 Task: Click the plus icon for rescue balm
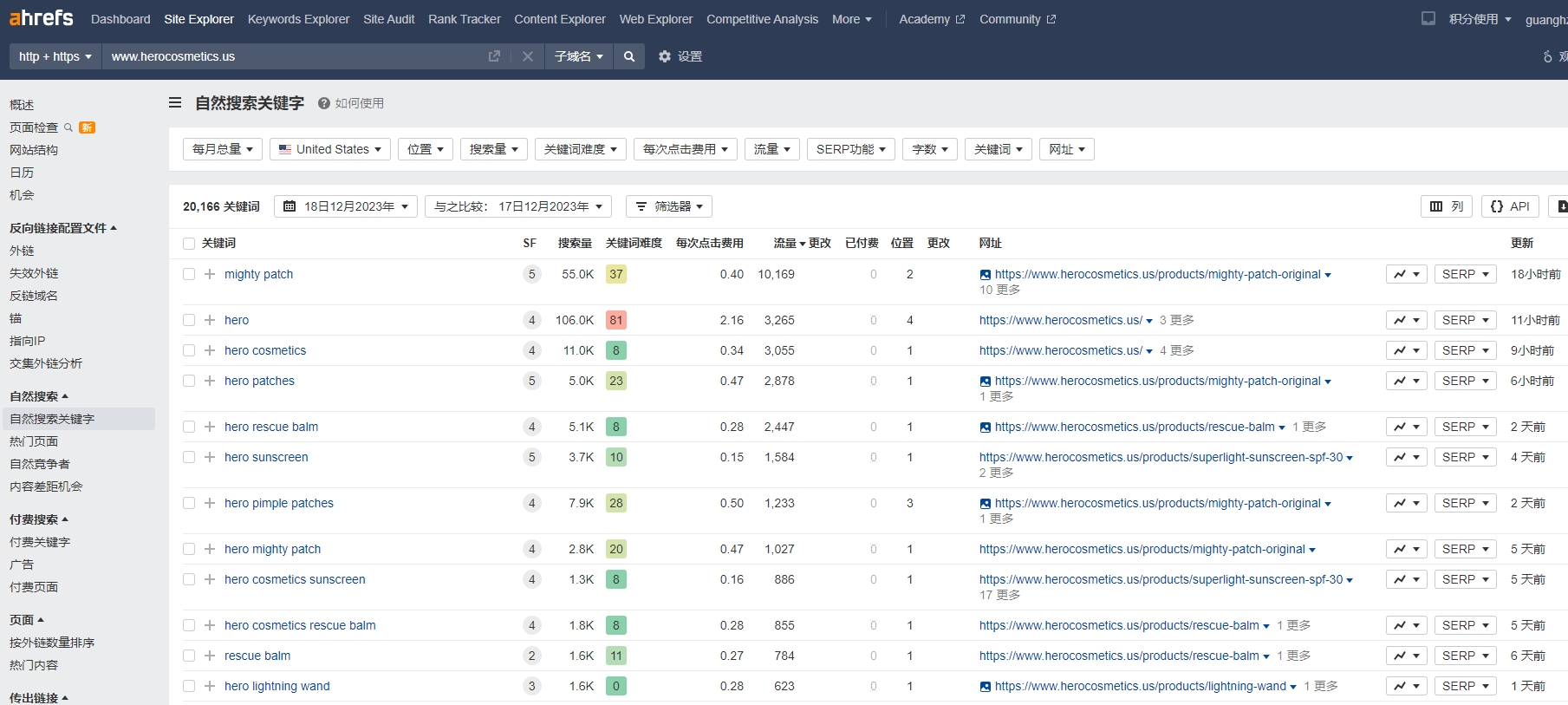coord(210,656)
